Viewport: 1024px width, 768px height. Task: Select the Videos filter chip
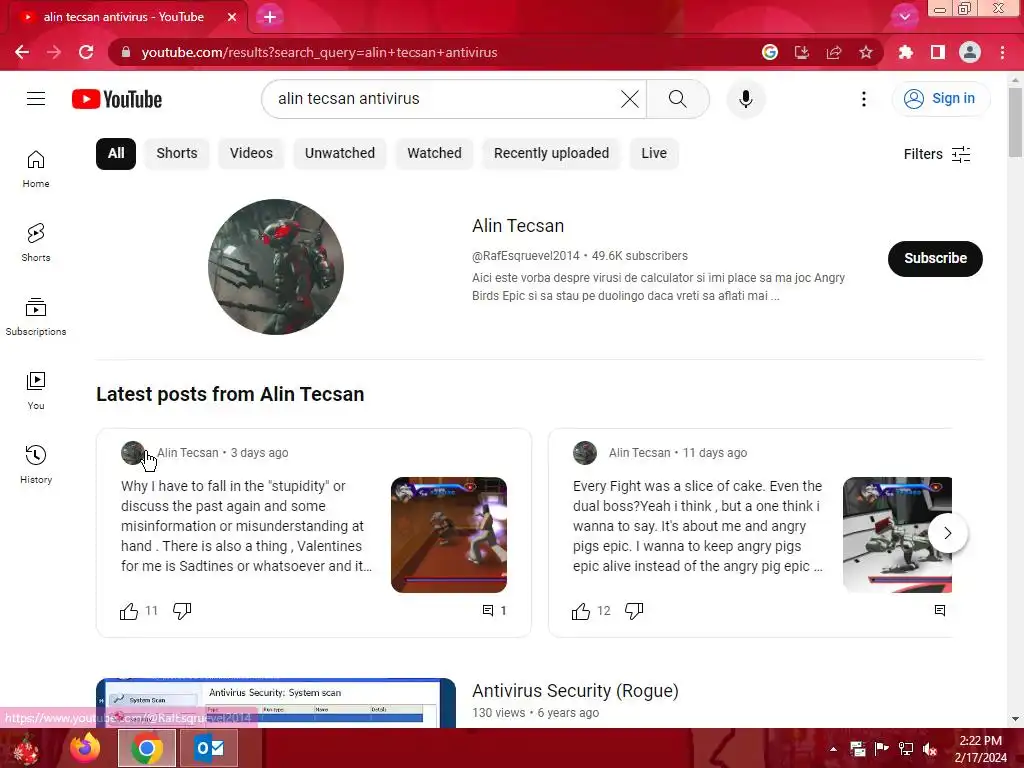coord(251,153)
